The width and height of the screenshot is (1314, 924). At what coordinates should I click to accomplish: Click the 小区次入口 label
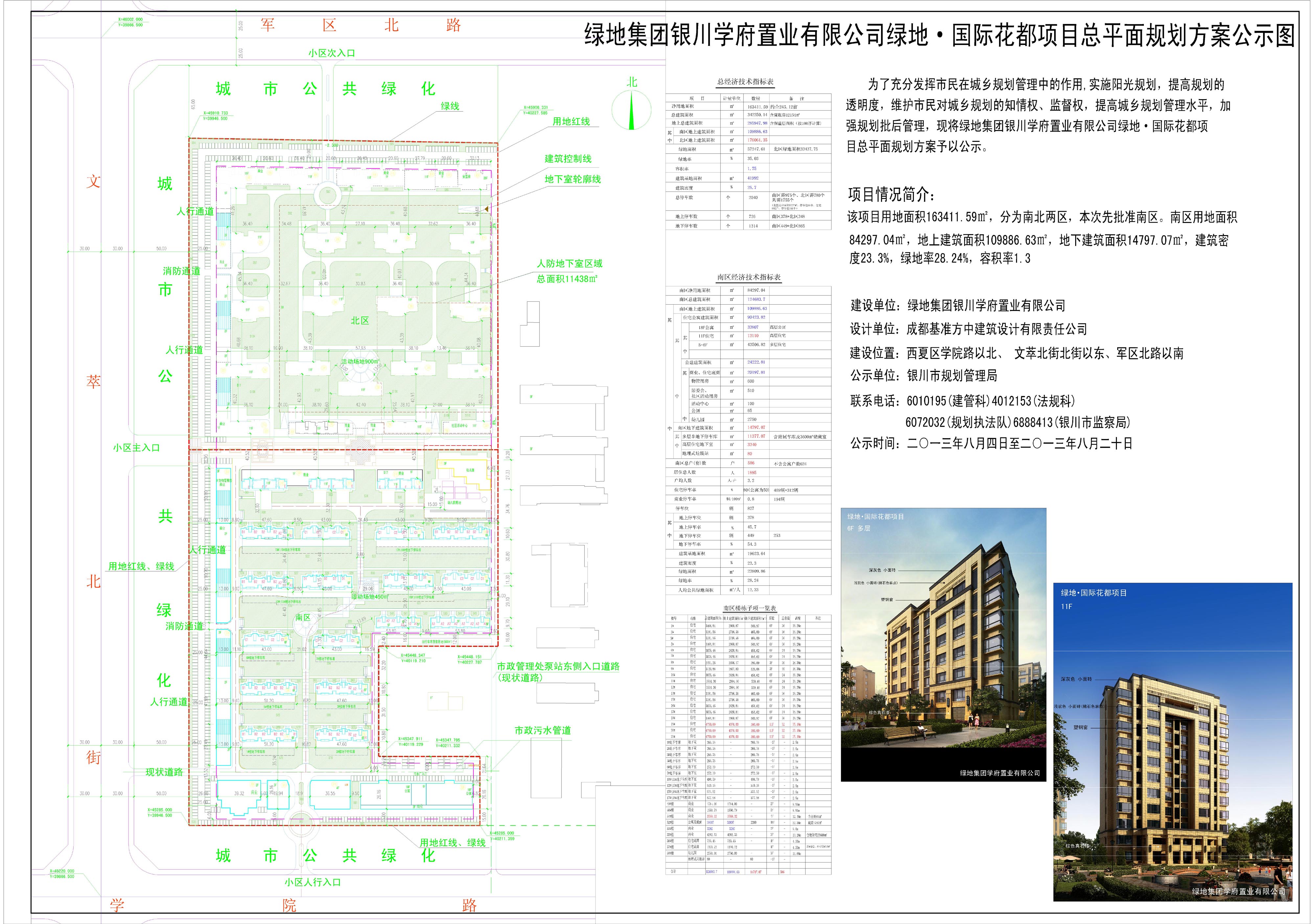pos(332,53)
